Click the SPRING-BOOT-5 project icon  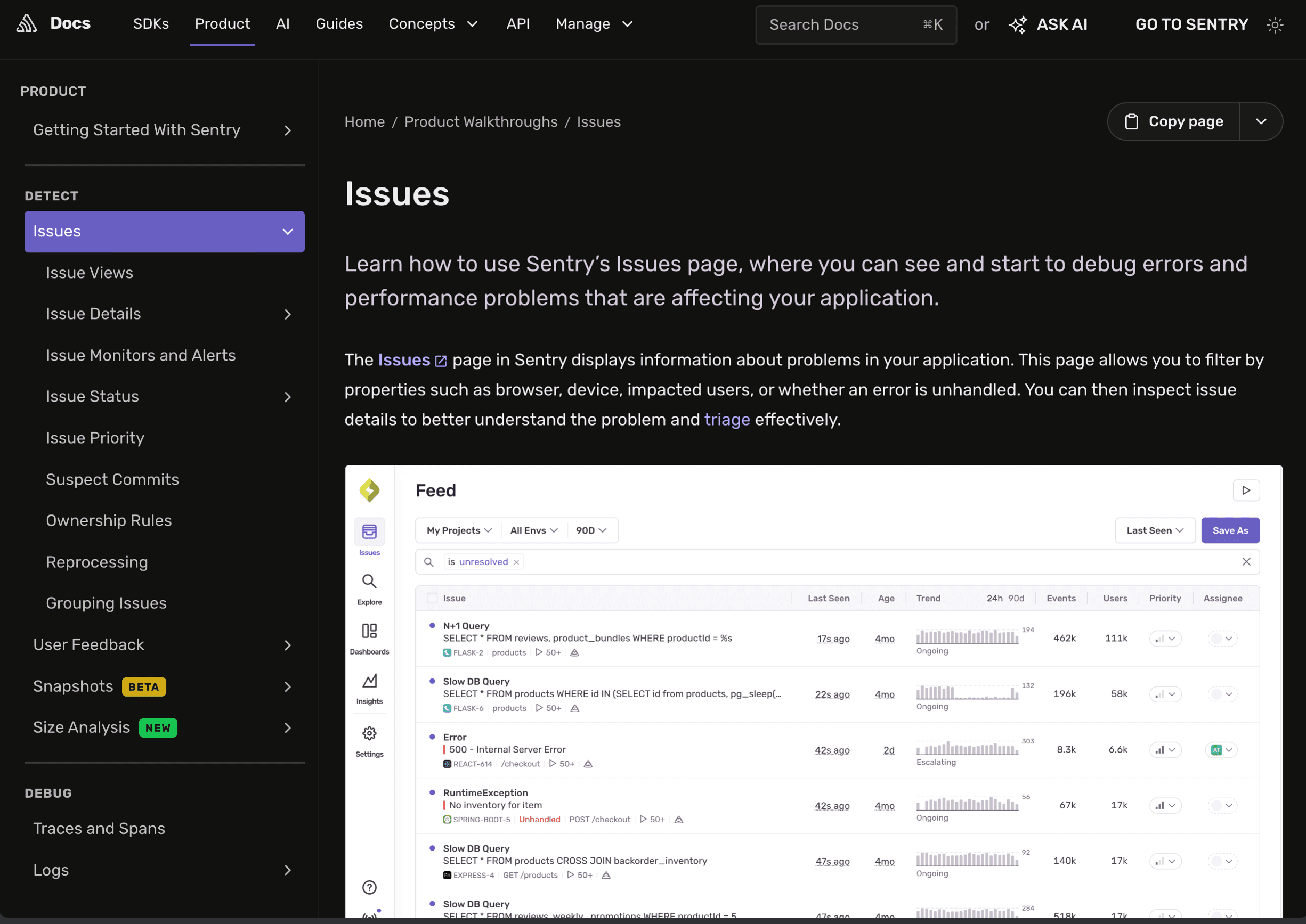click(448, 820)
